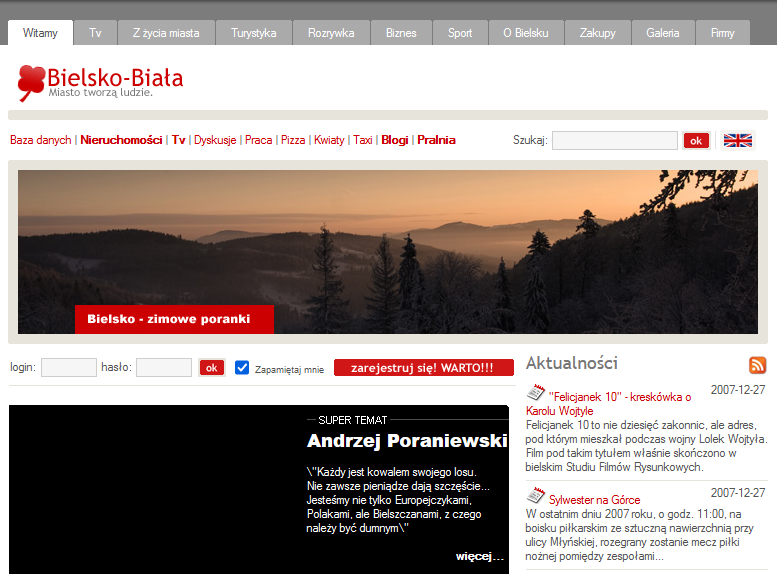The image size is (777, 574).
Task: Click the red Tv link in submenu
Action: click(178, 140)
